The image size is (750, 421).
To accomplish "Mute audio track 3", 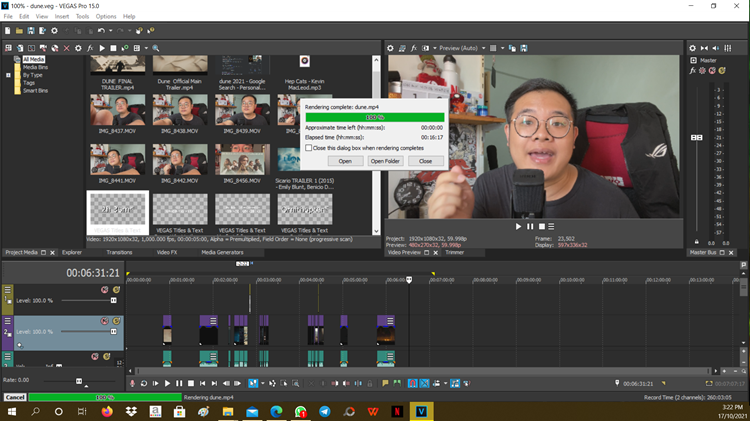I will [x=95, y=356].
